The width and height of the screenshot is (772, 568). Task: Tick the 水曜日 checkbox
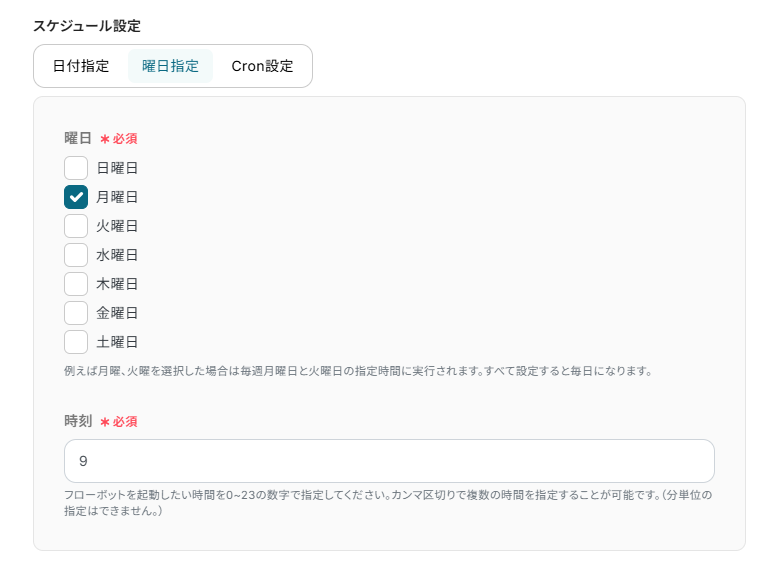[76, 255]
